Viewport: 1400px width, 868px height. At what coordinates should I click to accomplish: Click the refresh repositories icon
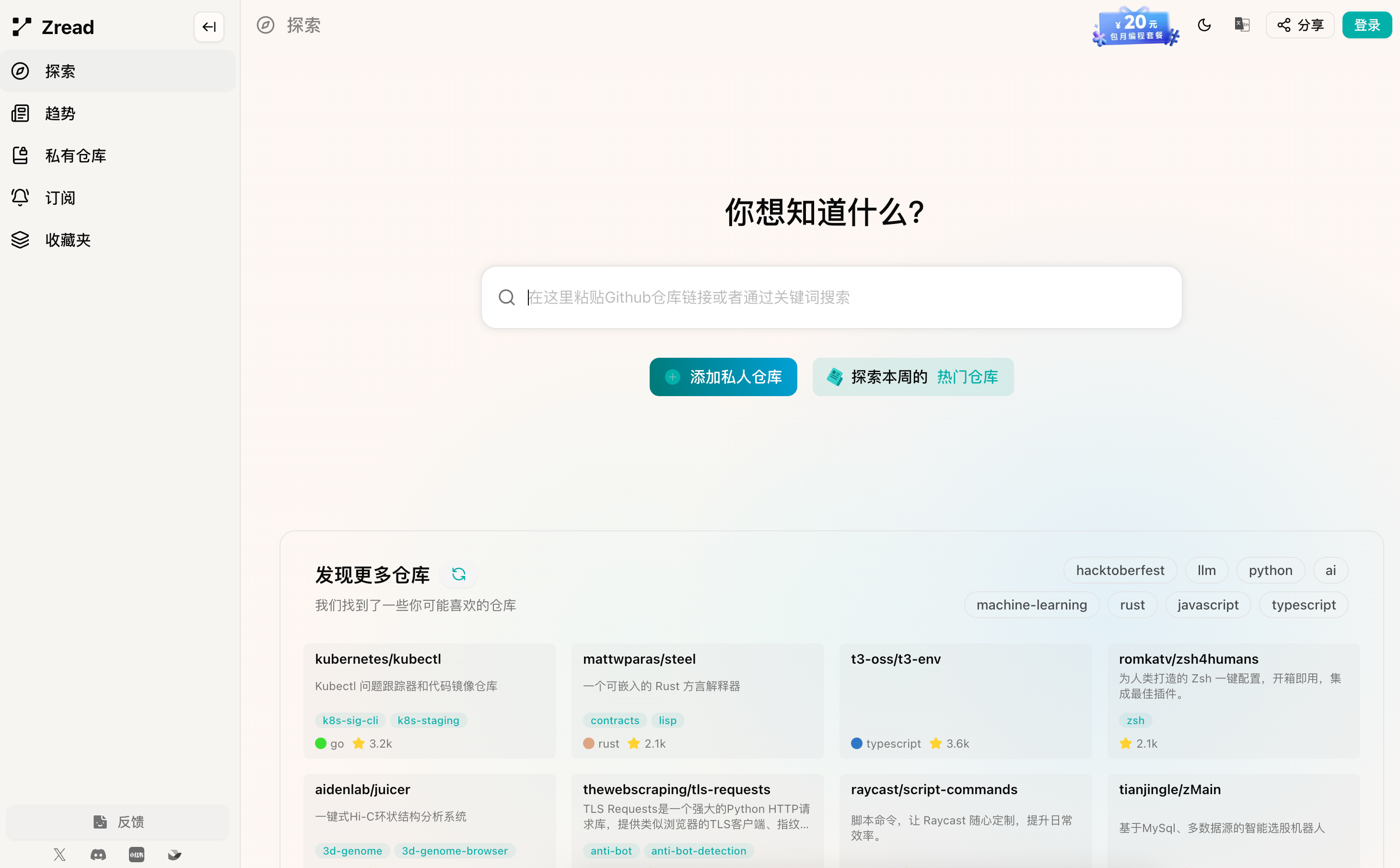coord(458,574)
